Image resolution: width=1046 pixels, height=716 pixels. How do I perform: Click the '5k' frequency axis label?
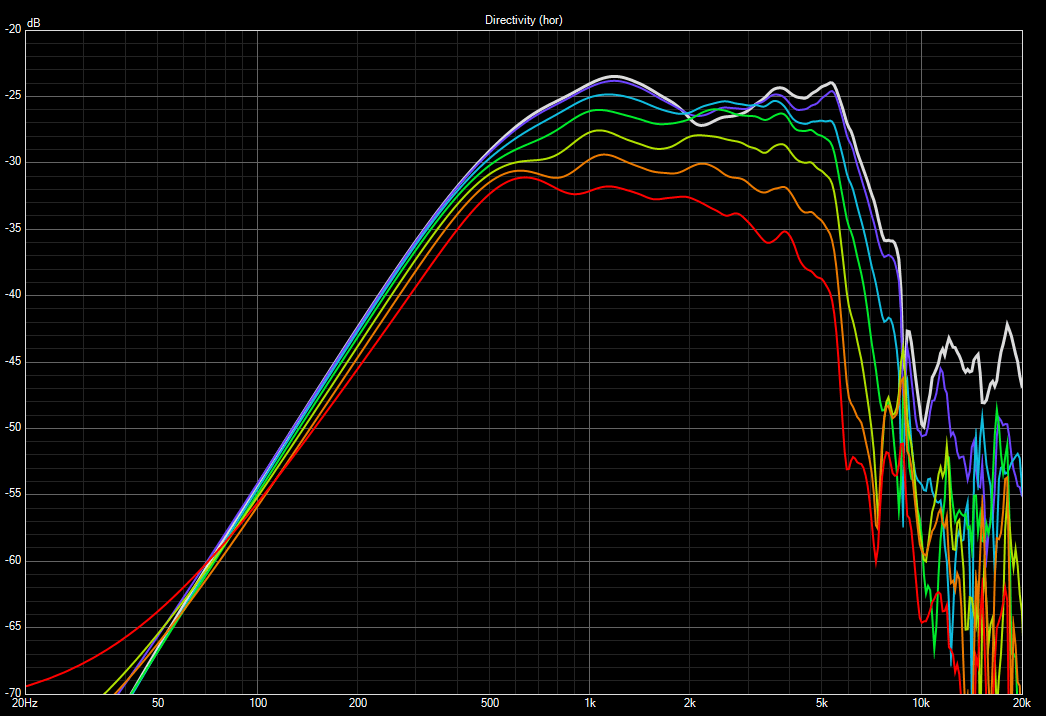(x=822, y=703)
